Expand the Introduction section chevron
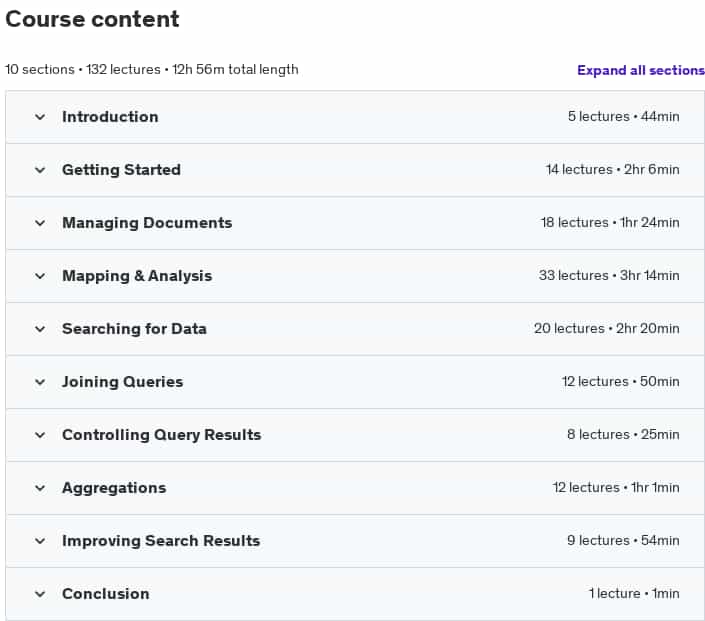 point(40,117)
